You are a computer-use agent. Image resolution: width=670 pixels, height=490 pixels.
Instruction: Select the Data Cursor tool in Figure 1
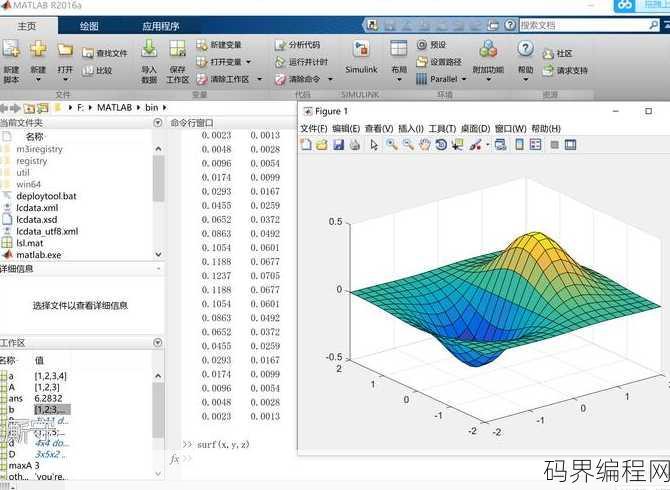pos(457,145)
